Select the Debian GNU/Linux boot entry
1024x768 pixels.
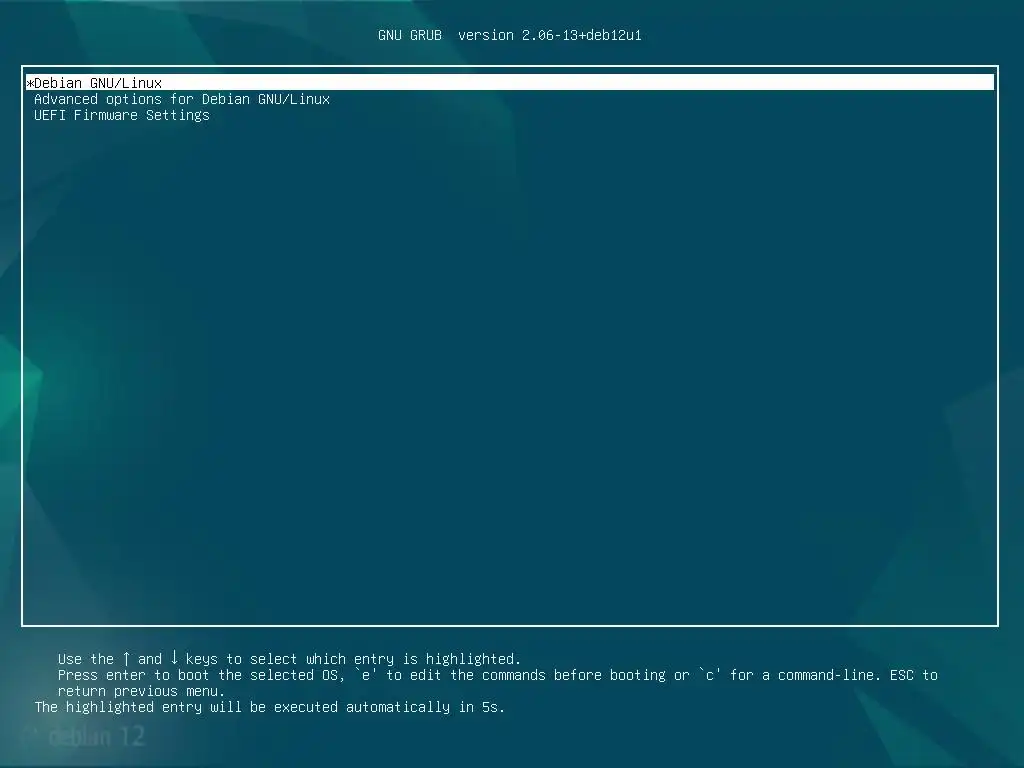[x=510, y=82]
